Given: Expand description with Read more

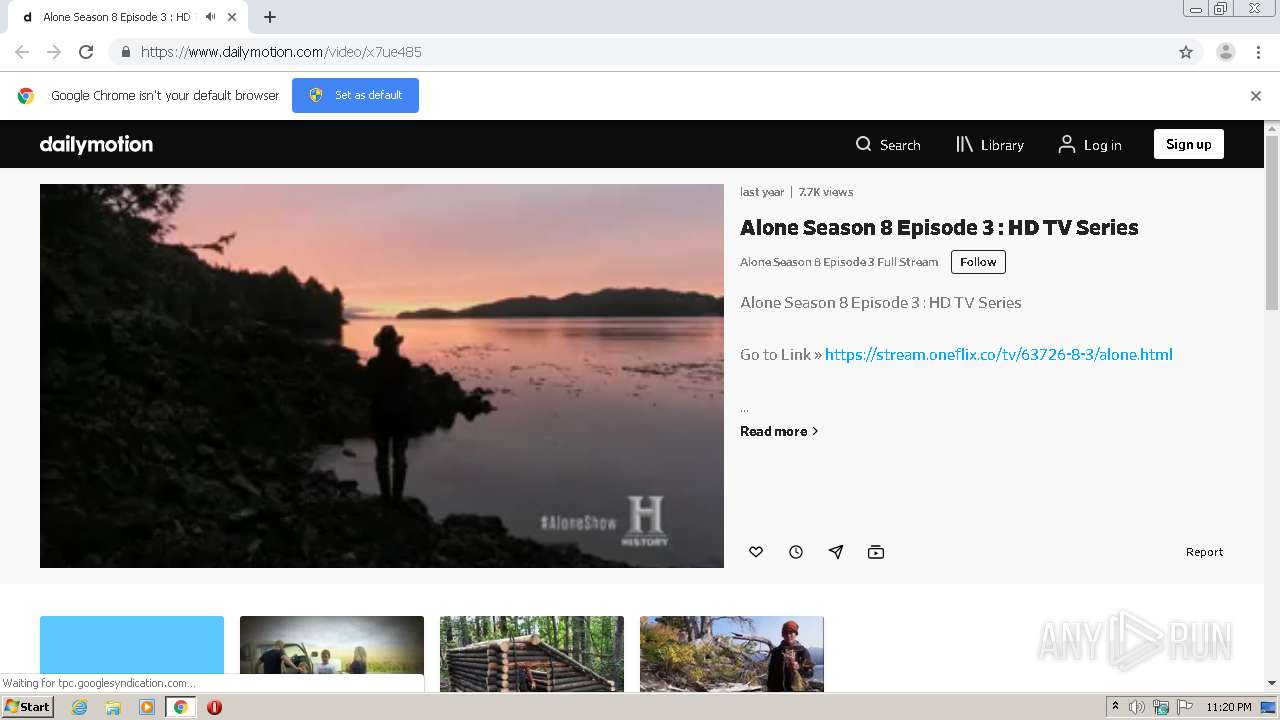Looking at the screenshot, I should 779,431.
